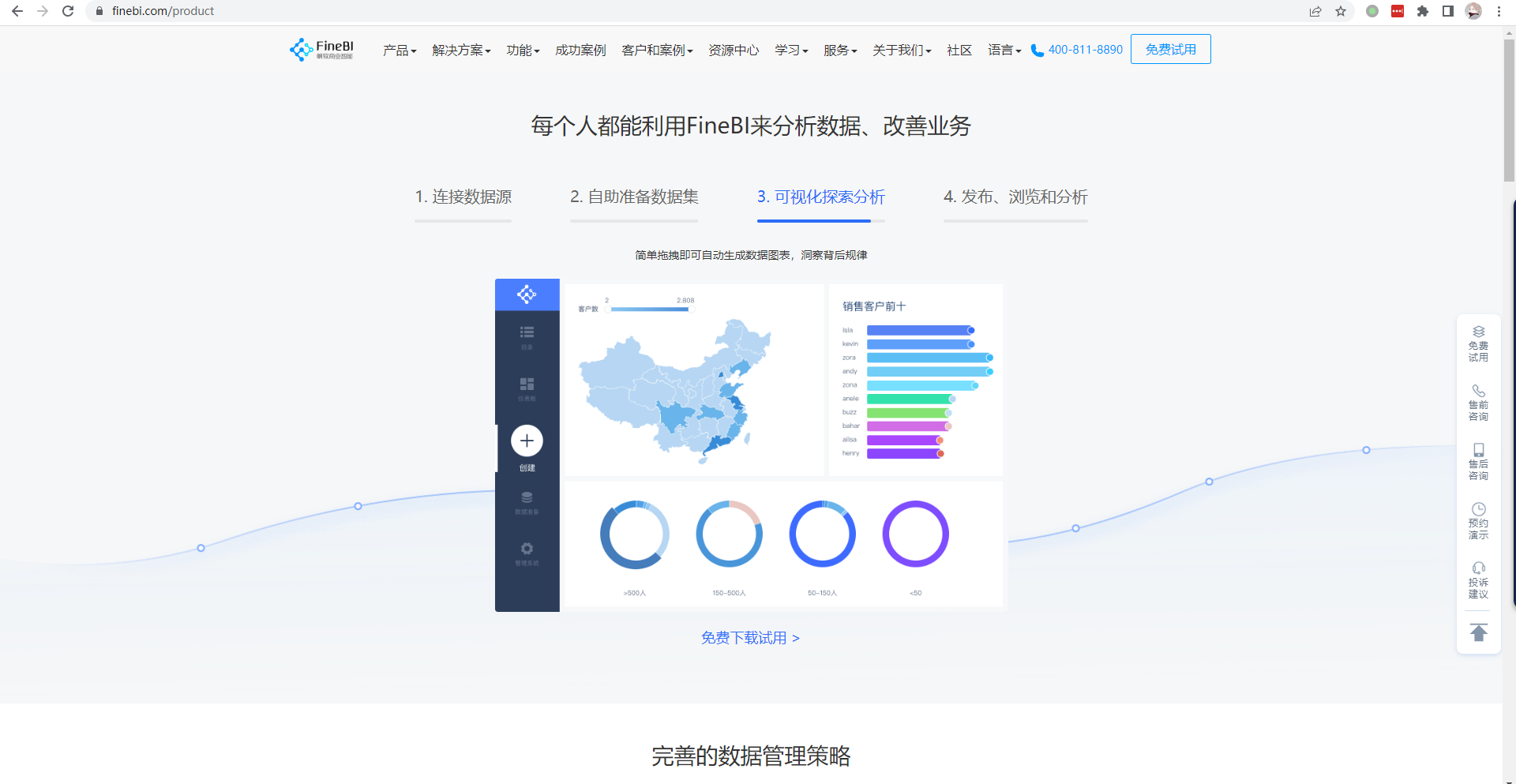Image resolution: width=1516 pixels, height=784 pixels.
Task: Click the address bar URL finebi.com/product
Action: [x=163, y=11]
